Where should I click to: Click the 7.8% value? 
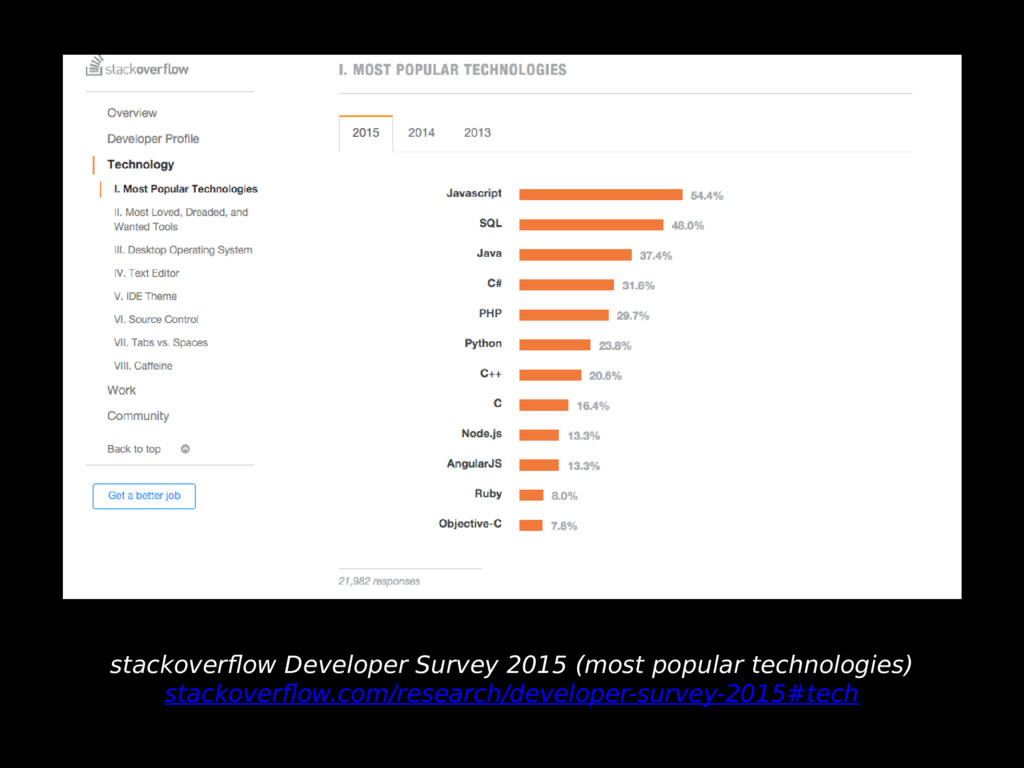(564, 526)
